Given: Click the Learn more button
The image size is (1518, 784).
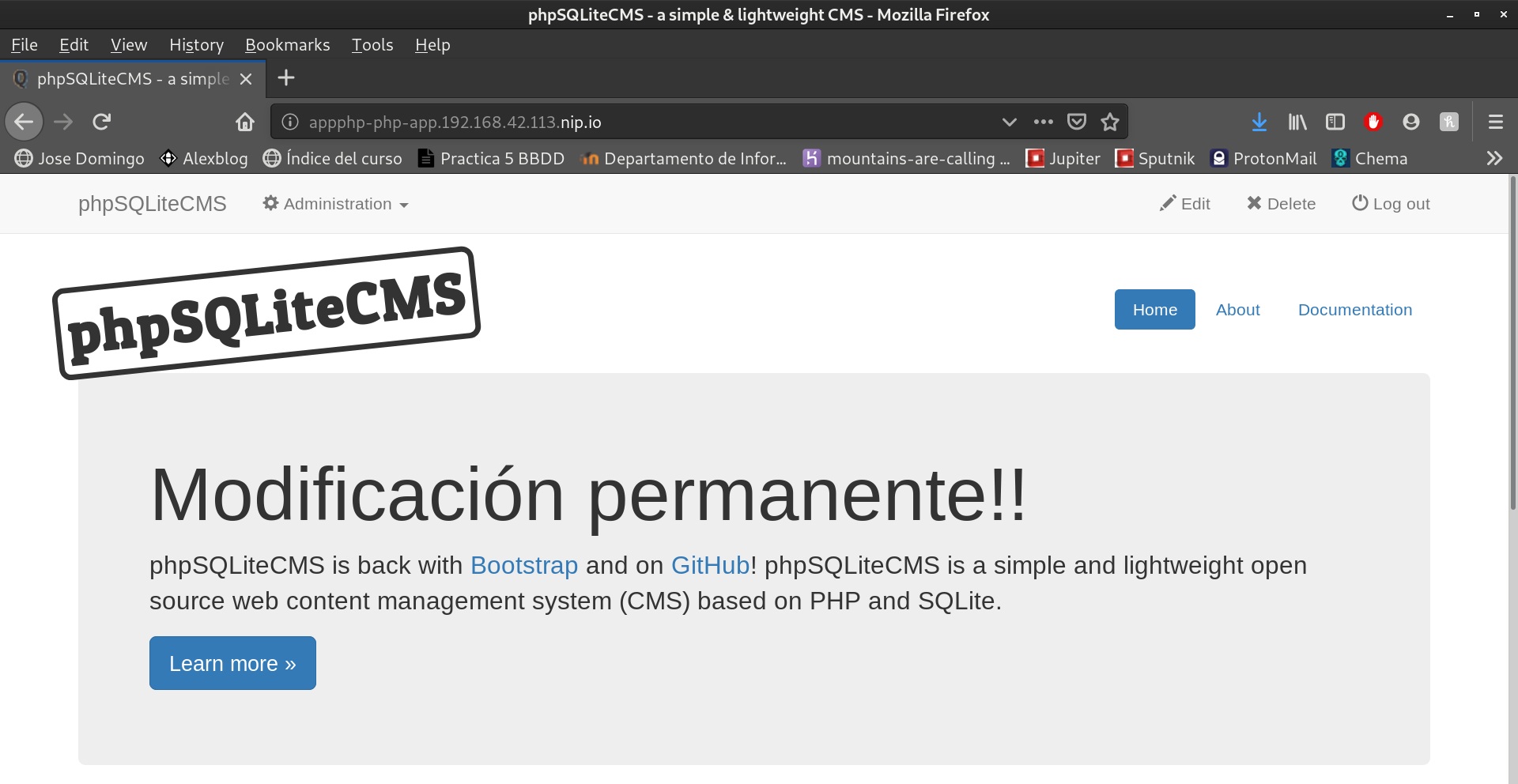Looking at the screenshot, I should [x=232, y=663].
